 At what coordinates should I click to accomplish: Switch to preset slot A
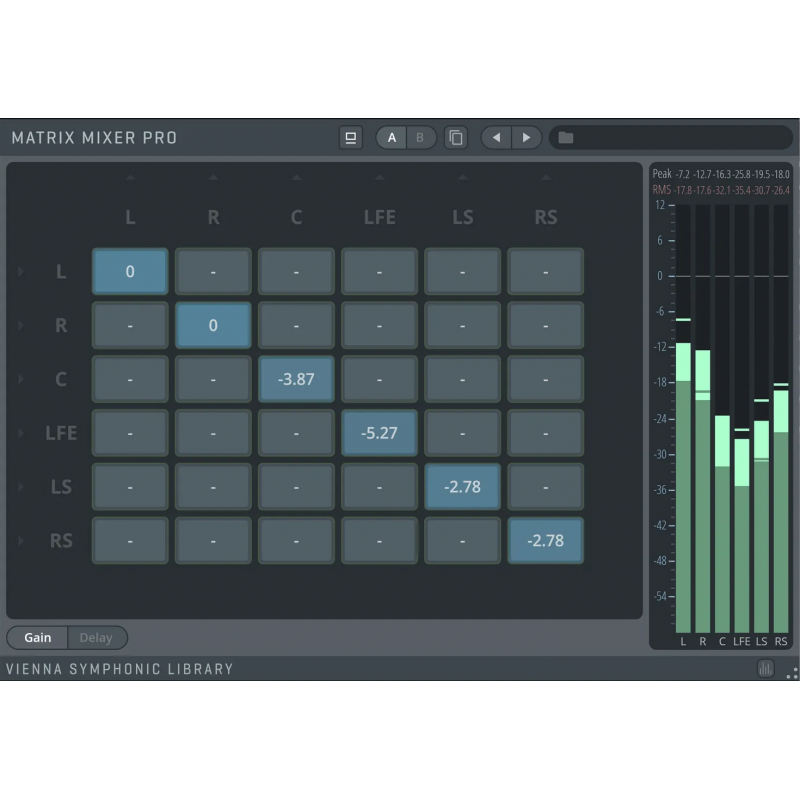[x=392, y=138]
